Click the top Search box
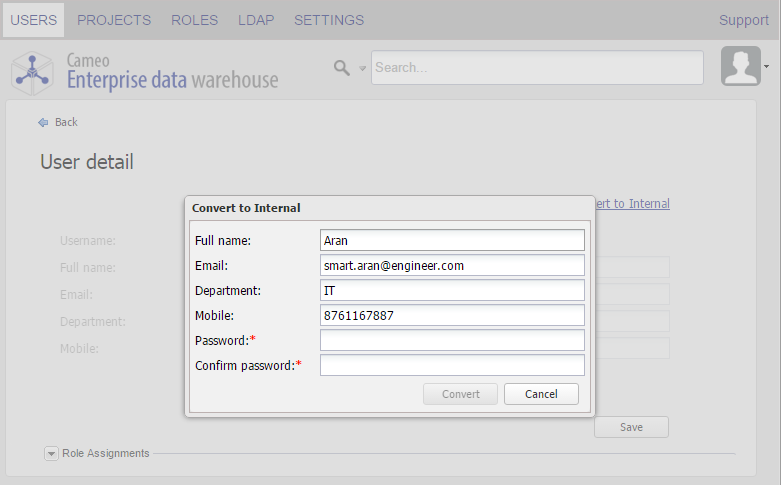The width and height of the screenshot is (781, 485). point(537,68)
